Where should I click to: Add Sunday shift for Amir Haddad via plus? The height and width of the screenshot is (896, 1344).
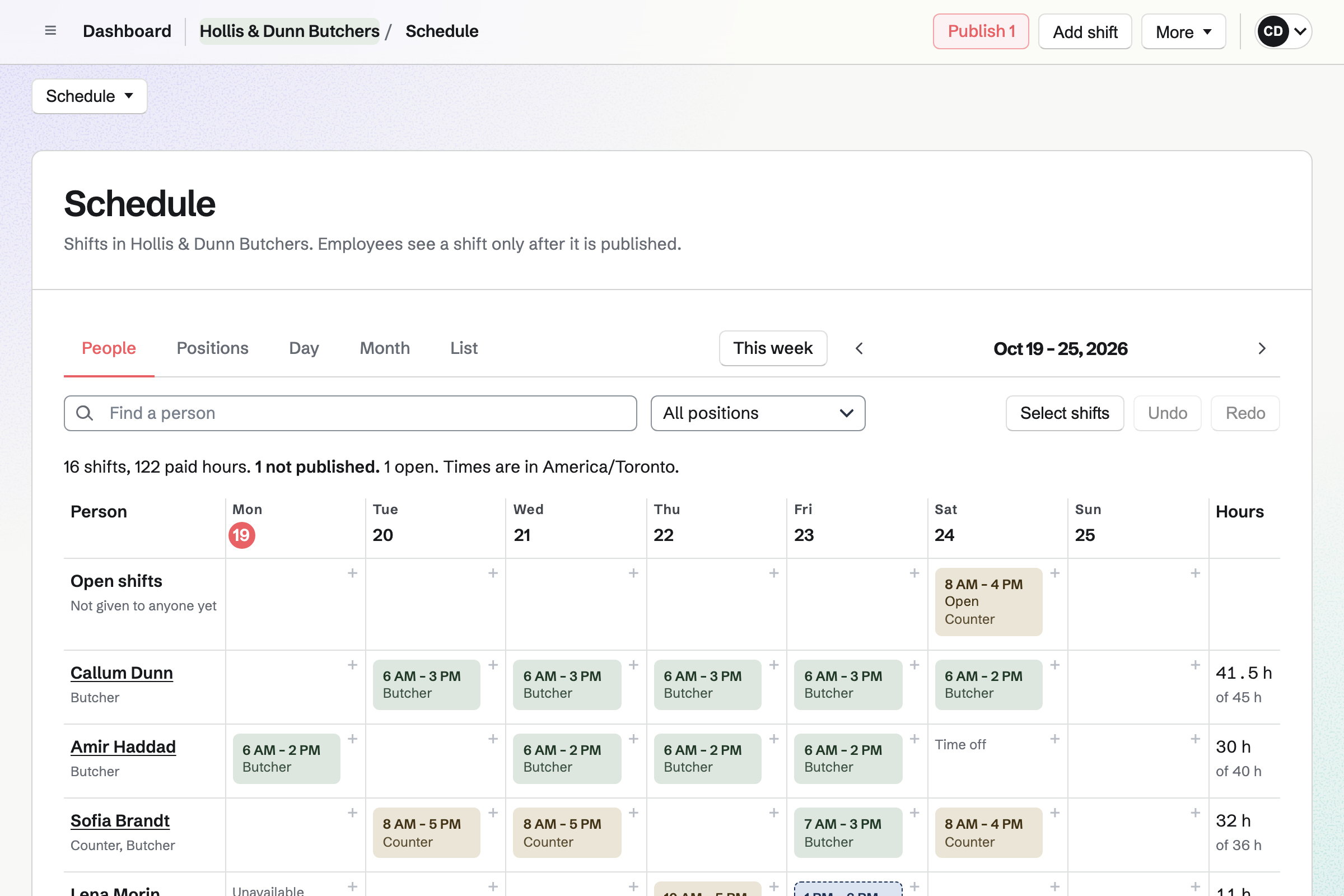pos(1195,739)
